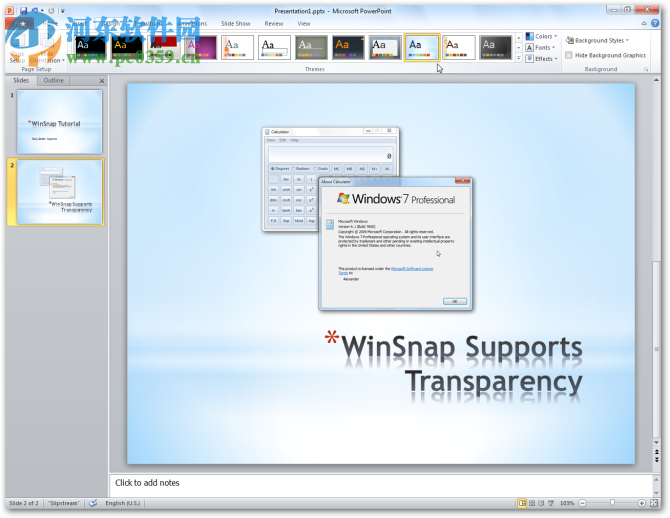Enable Hide Background Graphics checkbox
The width and height of the screenshot is (670, 518).
click(x=569, y=55)
